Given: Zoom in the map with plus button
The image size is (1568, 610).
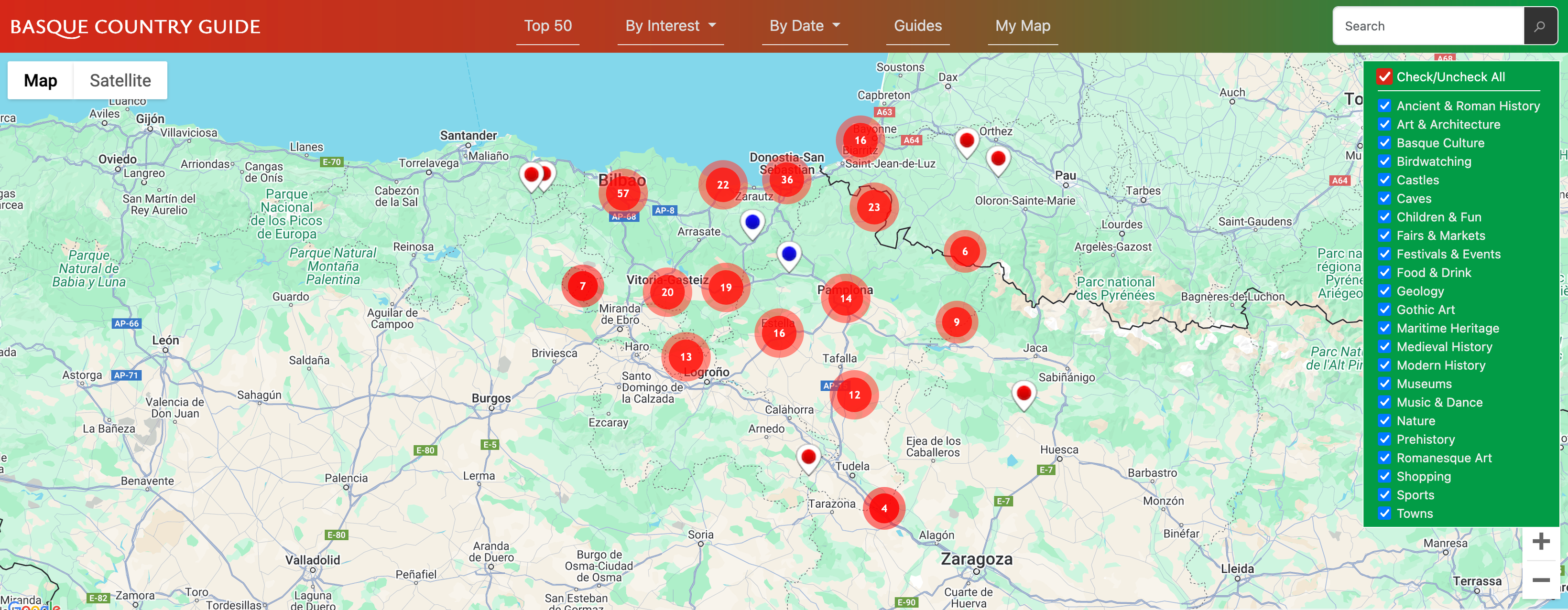Looking at the screenshot, I should click(1541, 541).
